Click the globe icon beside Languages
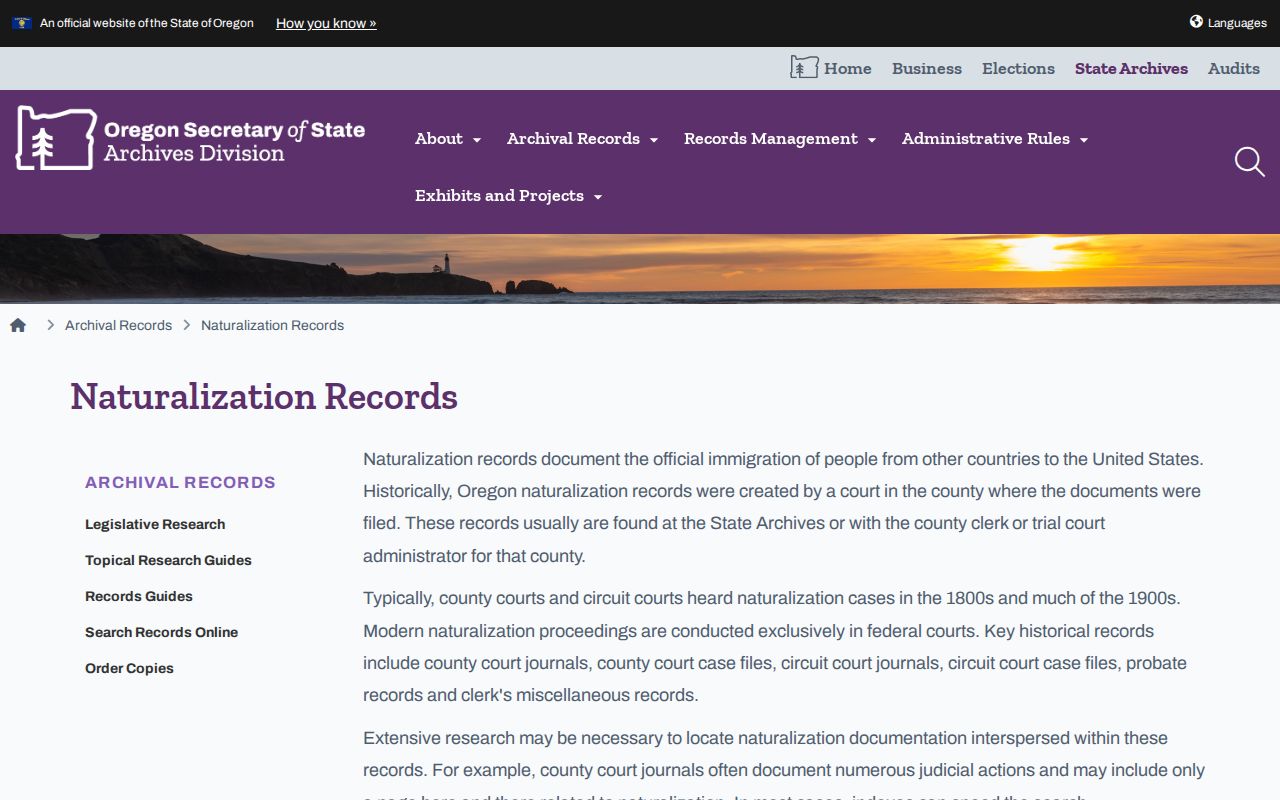This screenshot has width=1280, height=800. (1196, 22)
